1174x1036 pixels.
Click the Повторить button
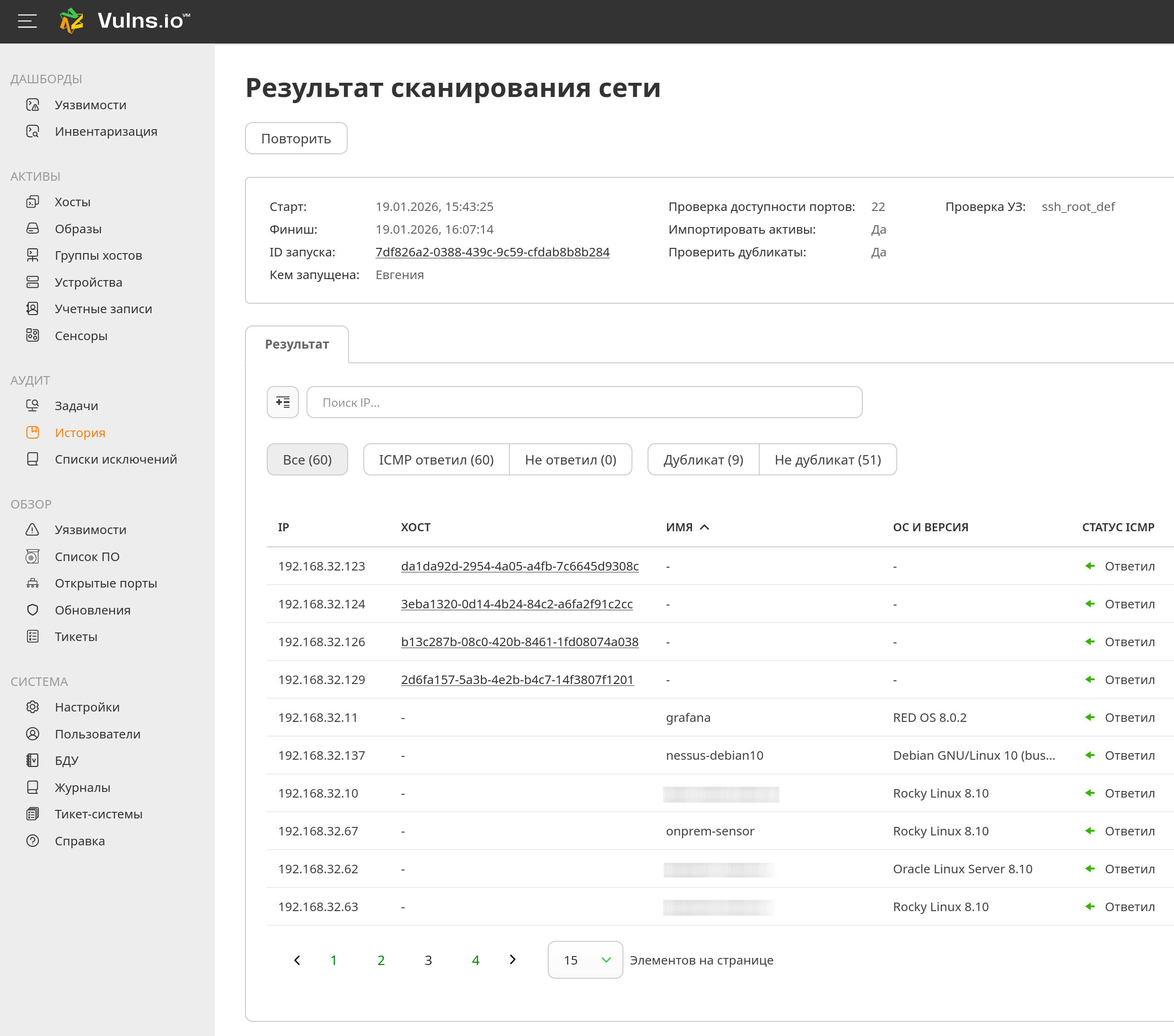296,139
